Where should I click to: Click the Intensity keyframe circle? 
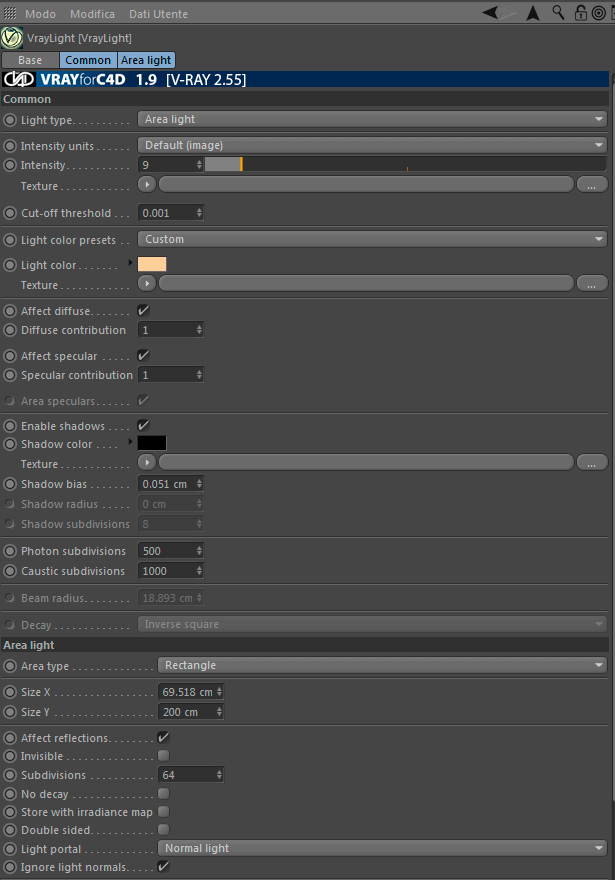[x=10, y=165]
